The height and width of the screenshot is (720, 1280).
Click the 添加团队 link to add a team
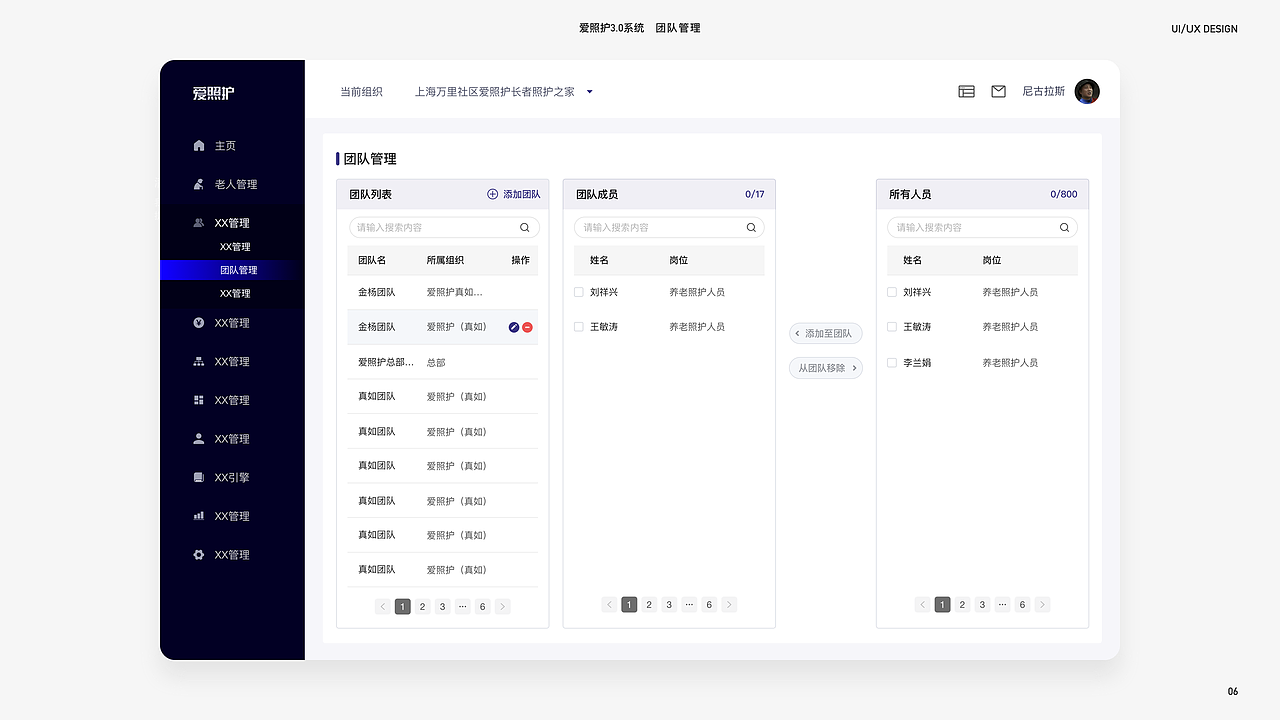pos(514,194)
